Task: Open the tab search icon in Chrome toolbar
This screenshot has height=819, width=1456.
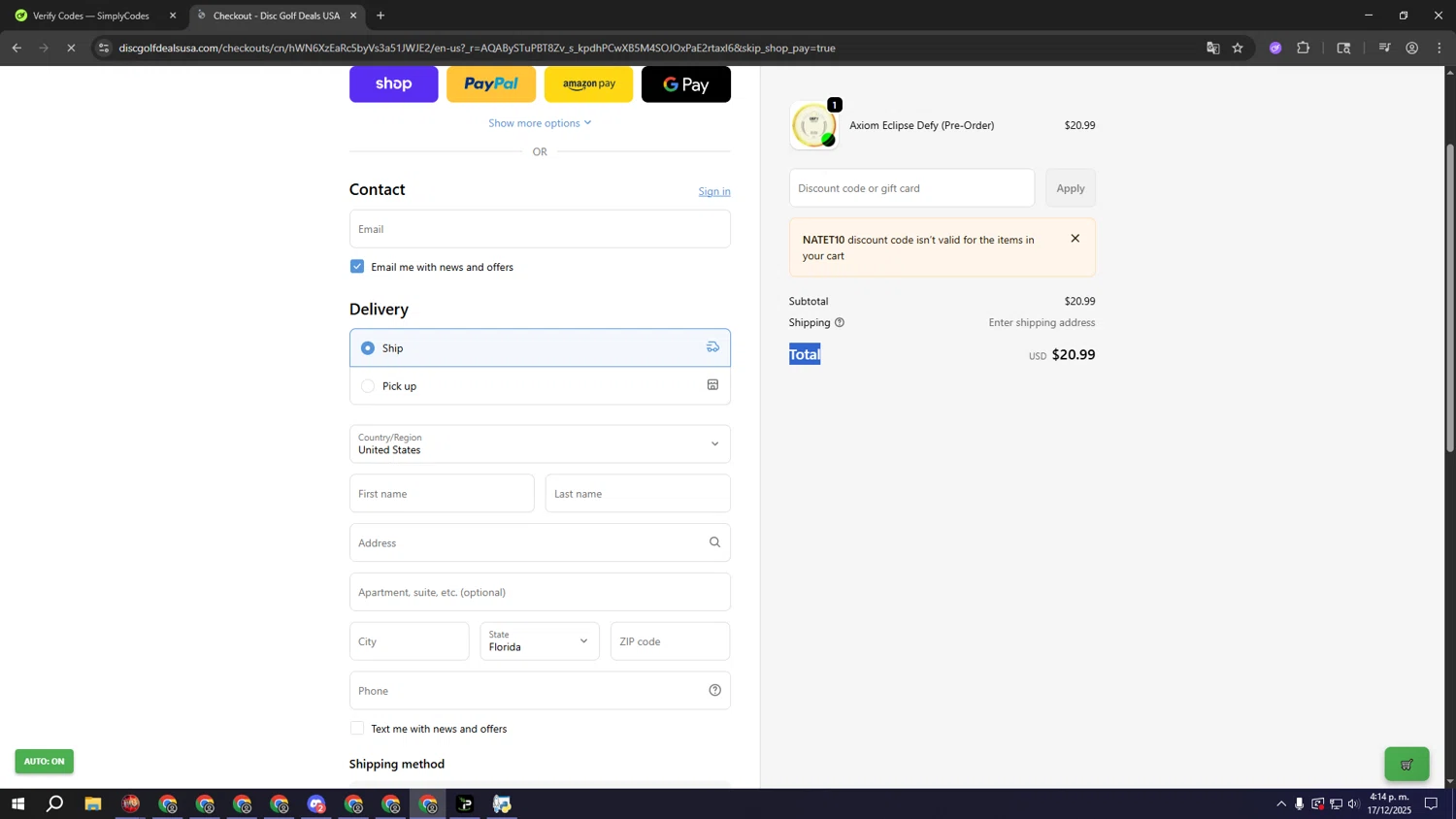Action: coord(1343,48)
